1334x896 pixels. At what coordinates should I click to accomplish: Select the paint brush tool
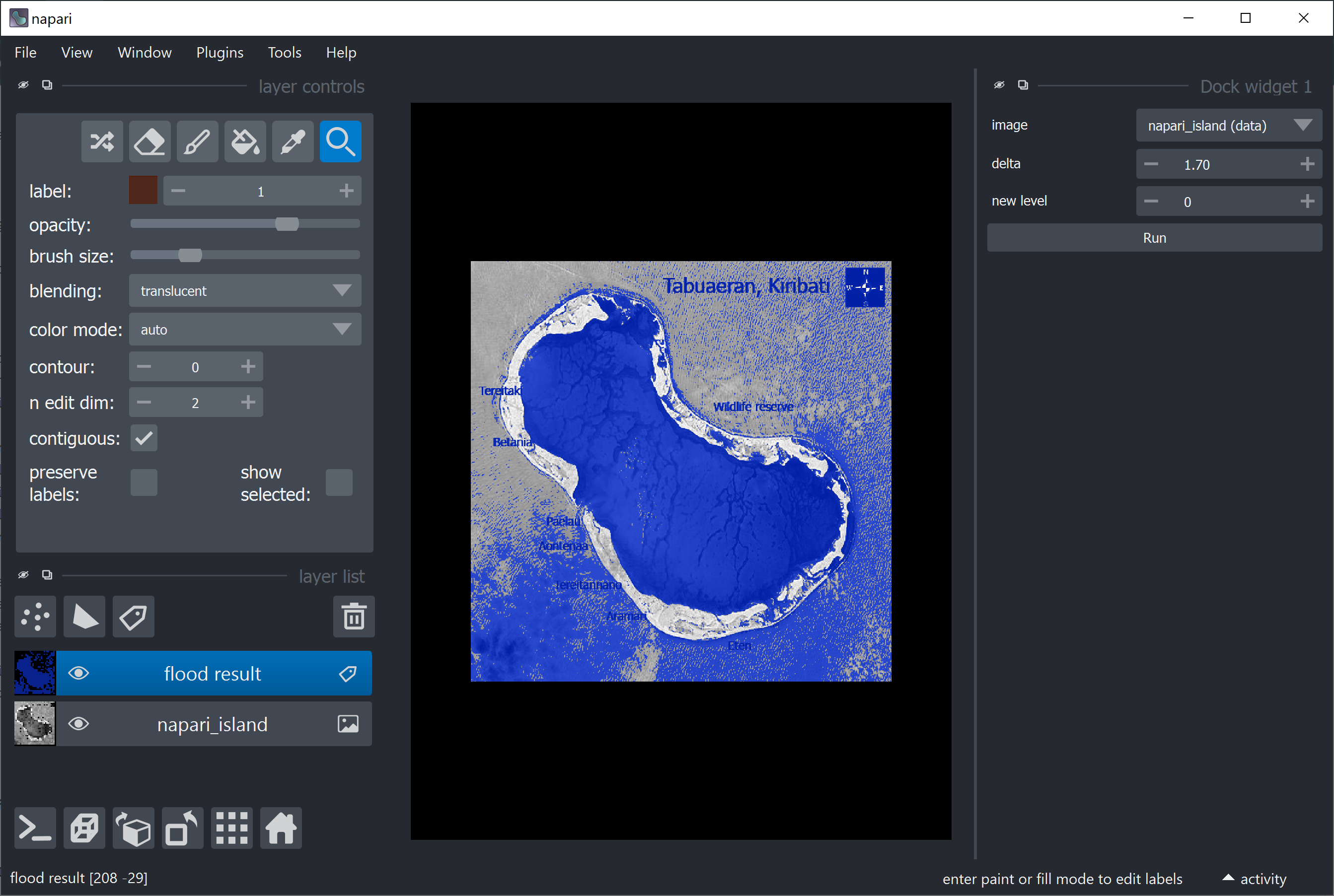pyautogui.click(x=197, y=141)
